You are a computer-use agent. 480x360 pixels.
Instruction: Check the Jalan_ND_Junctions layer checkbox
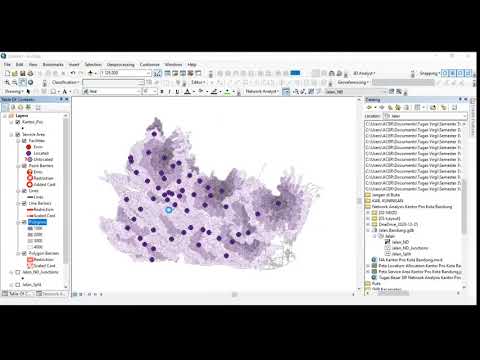coord(18,272)
